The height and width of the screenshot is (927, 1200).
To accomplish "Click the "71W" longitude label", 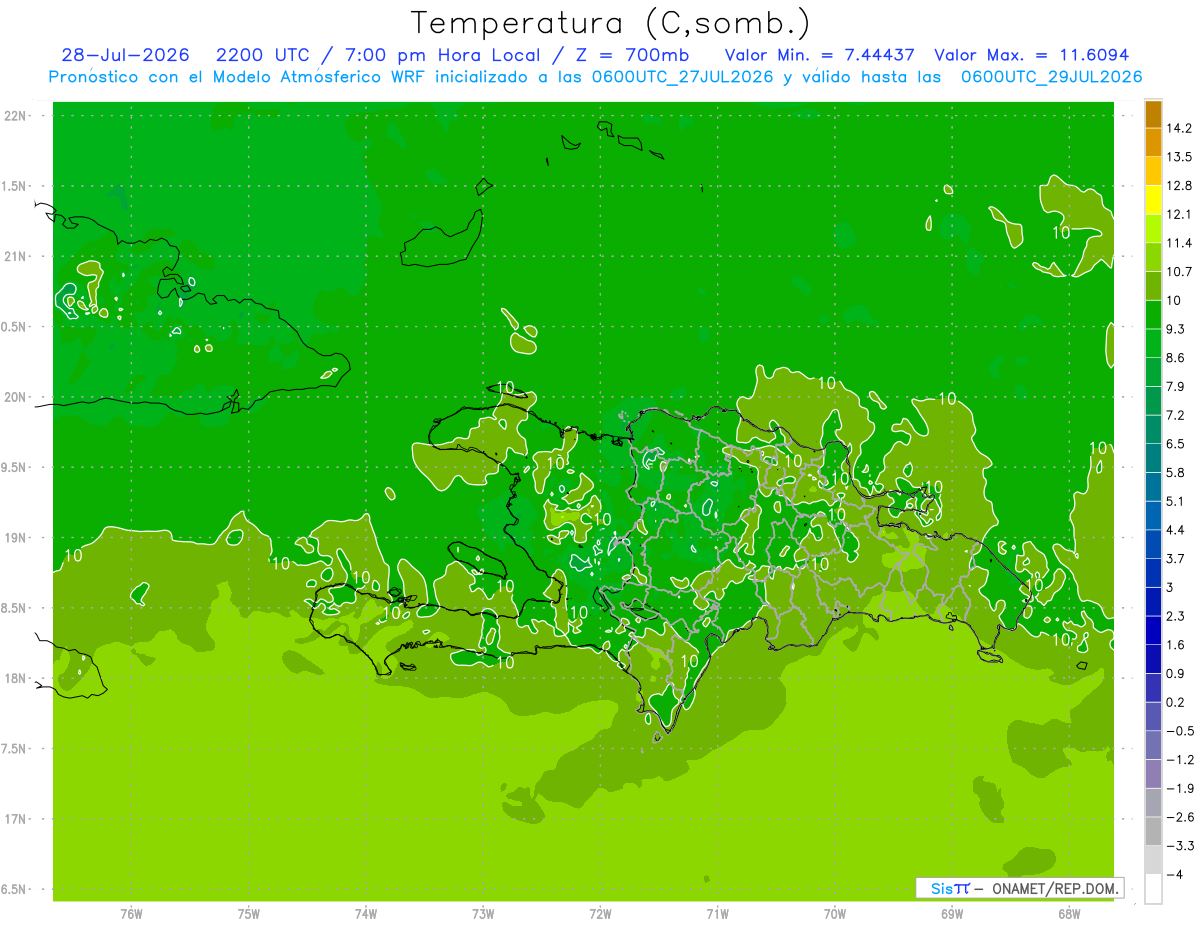I will click(x=717, y=914).
